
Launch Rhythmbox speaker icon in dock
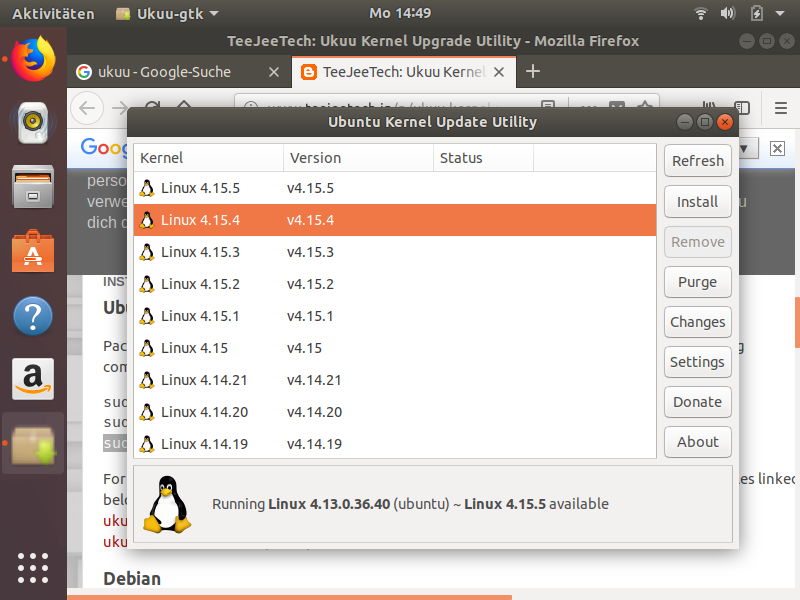(x=33, y=122)
